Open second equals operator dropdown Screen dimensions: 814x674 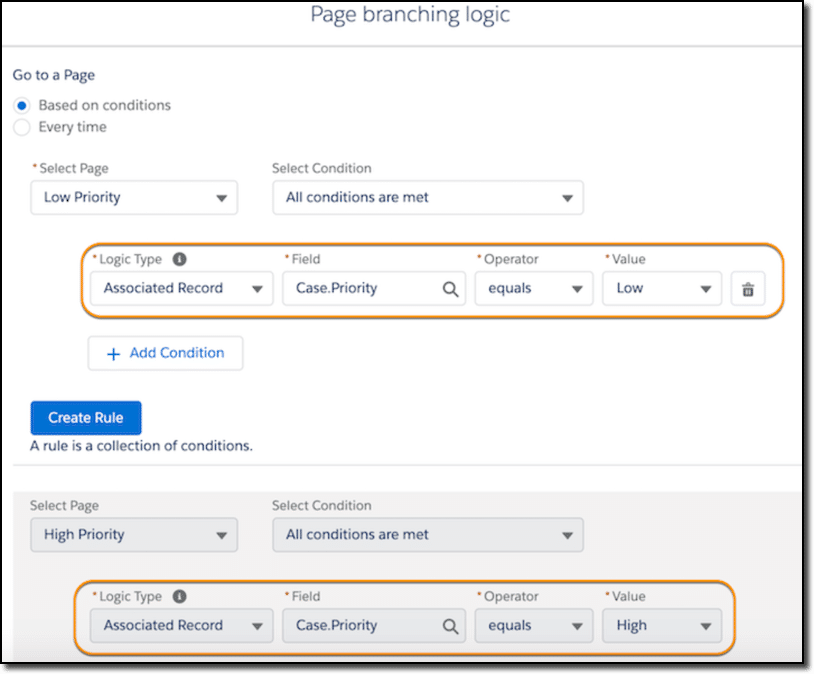coord(534,626)
